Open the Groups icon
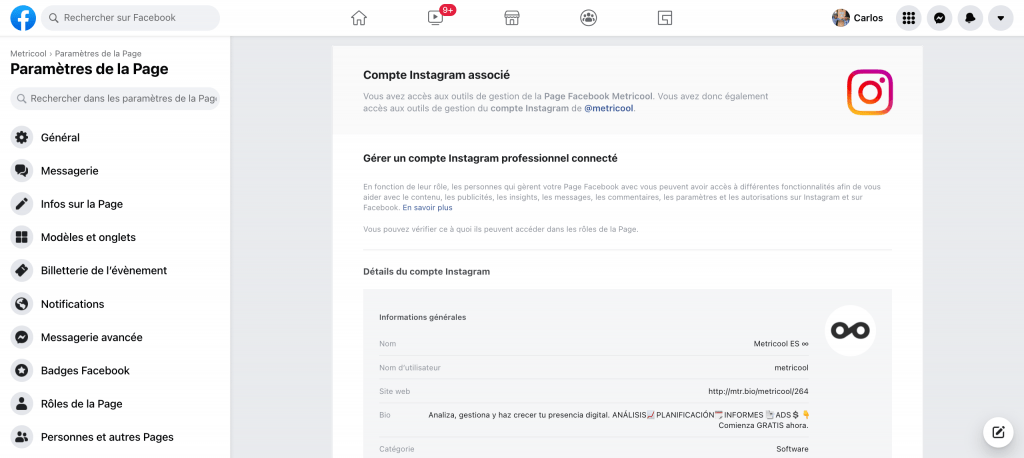1024x458 pixels. tap(588, 18)
